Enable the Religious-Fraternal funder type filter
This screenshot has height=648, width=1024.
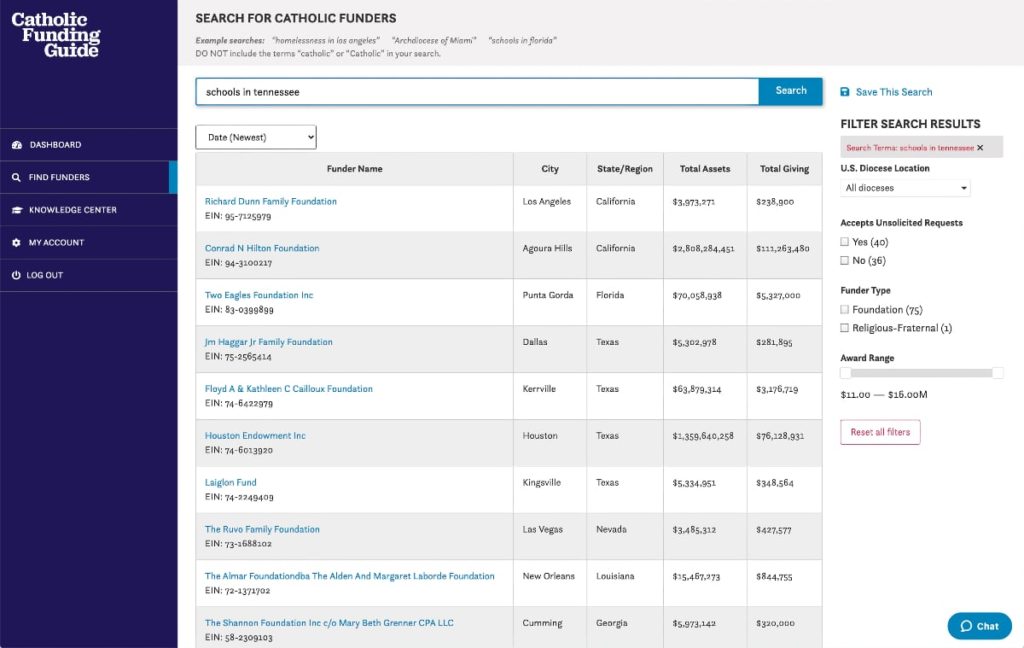click(844, 327)
